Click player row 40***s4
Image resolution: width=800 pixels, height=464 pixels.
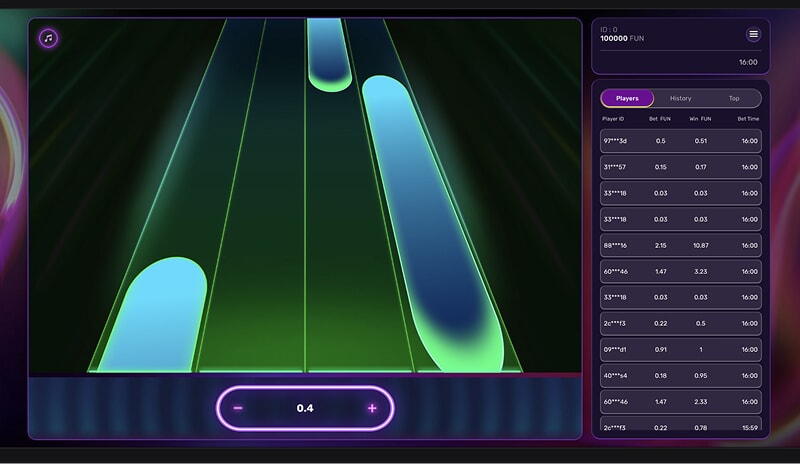coord(680,375)
